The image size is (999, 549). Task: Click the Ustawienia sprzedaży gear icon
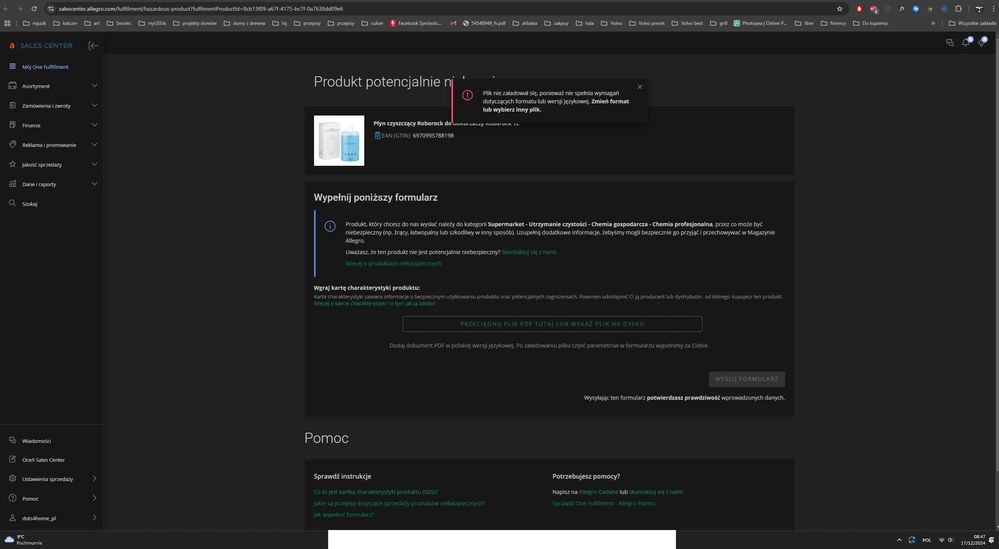click(12, 478)
